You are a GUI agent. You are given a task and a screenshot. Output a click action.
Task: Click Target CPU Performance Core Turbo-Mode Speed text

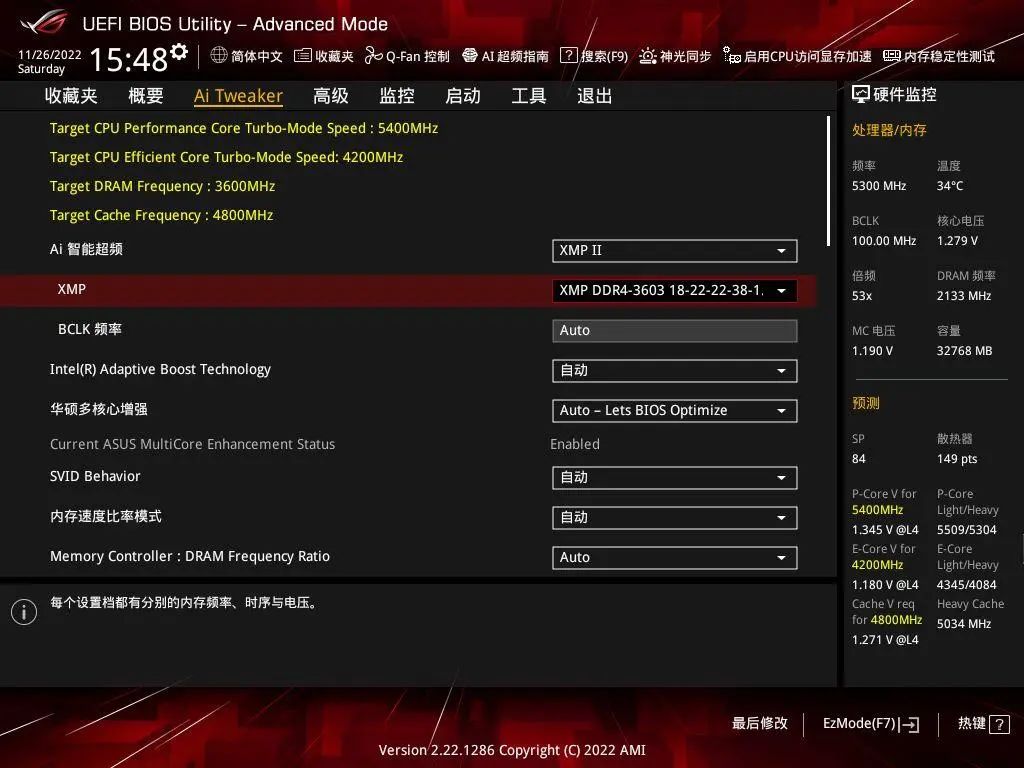click(244, 128)
